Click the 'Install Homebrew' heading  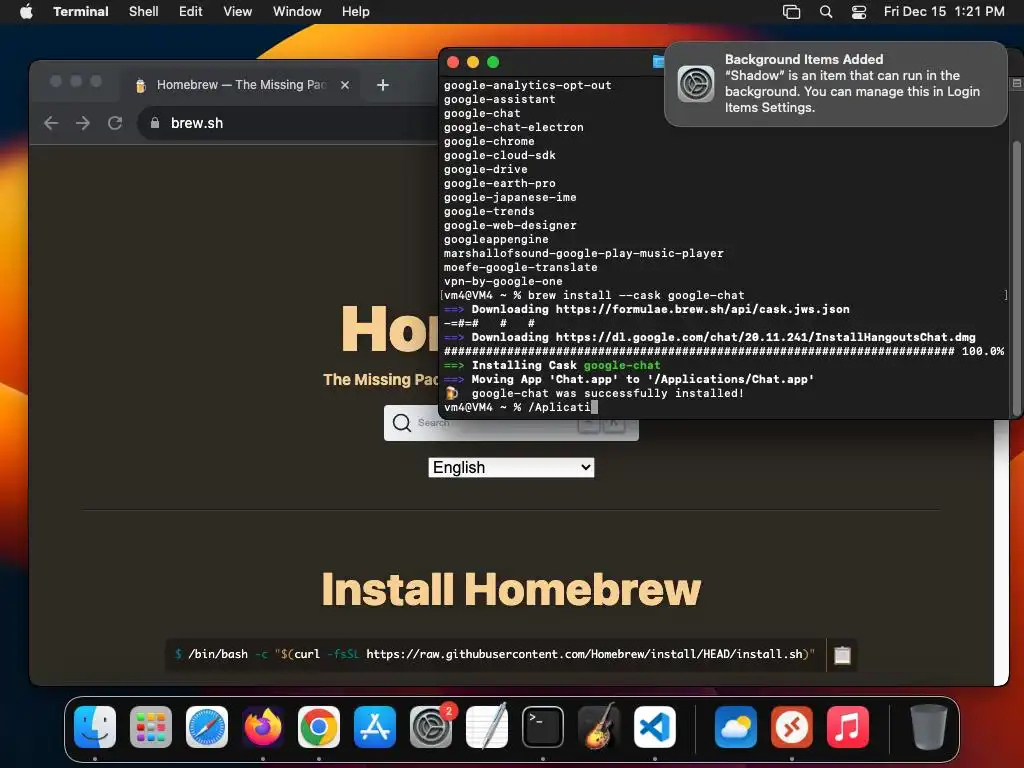click(x=511, y=589)
